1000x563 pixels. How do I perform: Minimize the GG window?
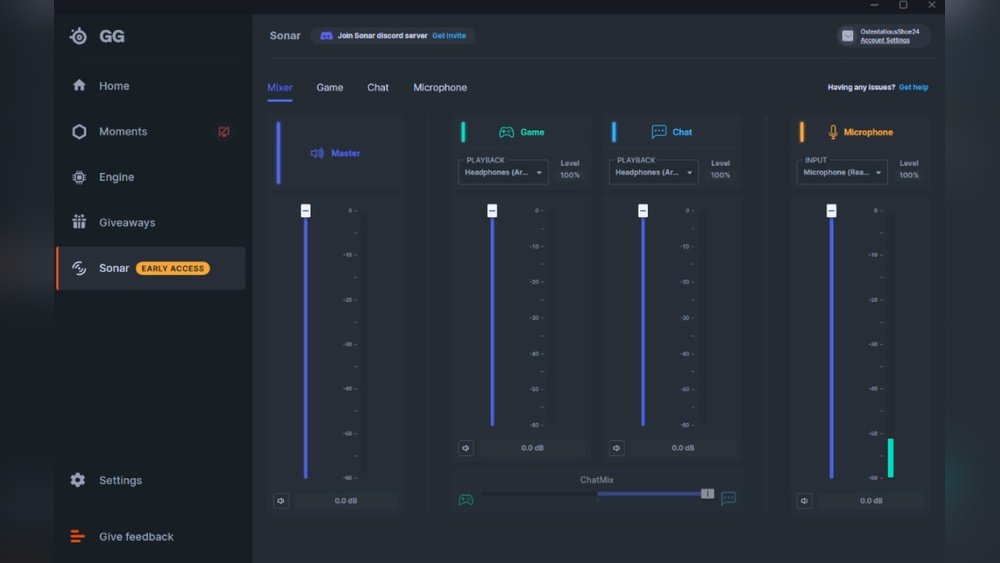(x=874, y=5)
